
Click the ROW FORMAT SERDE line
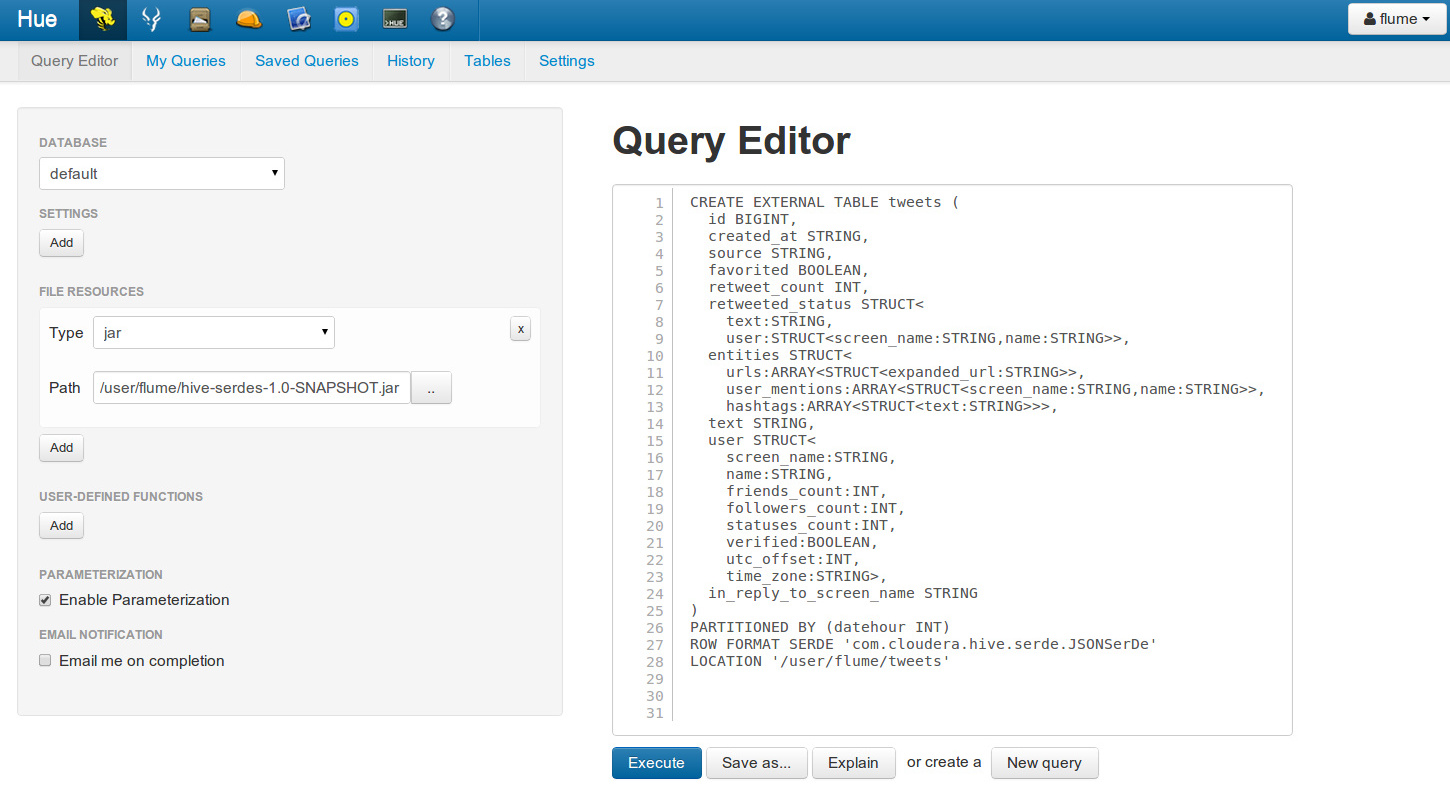(x=923, y=645)
